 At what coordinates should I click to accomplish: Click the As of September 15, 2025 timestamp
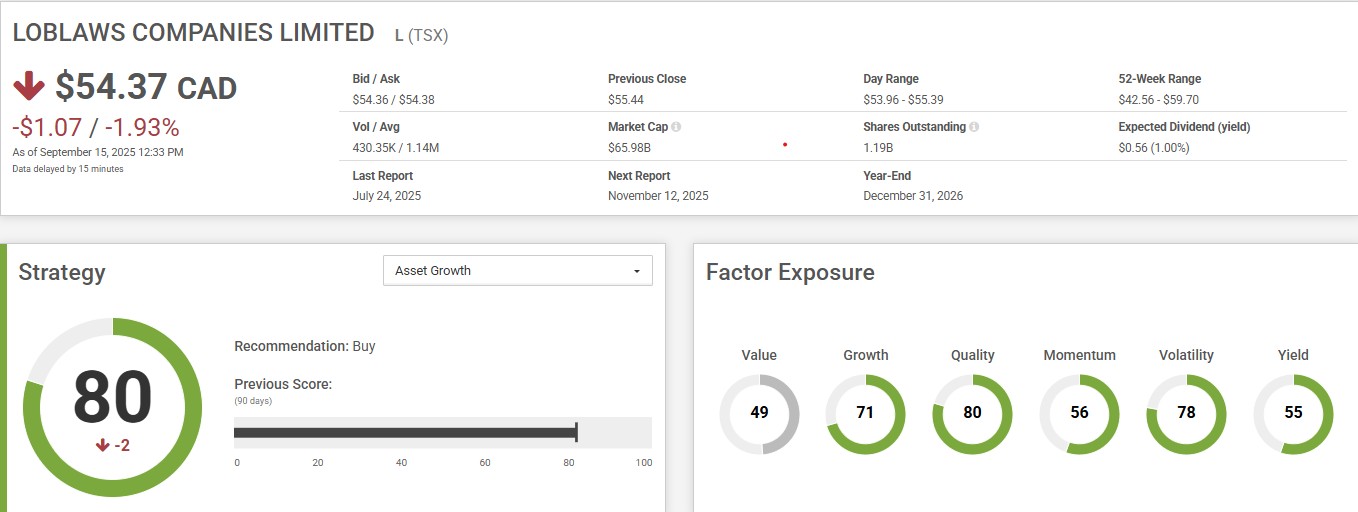[x=98, y=152]
